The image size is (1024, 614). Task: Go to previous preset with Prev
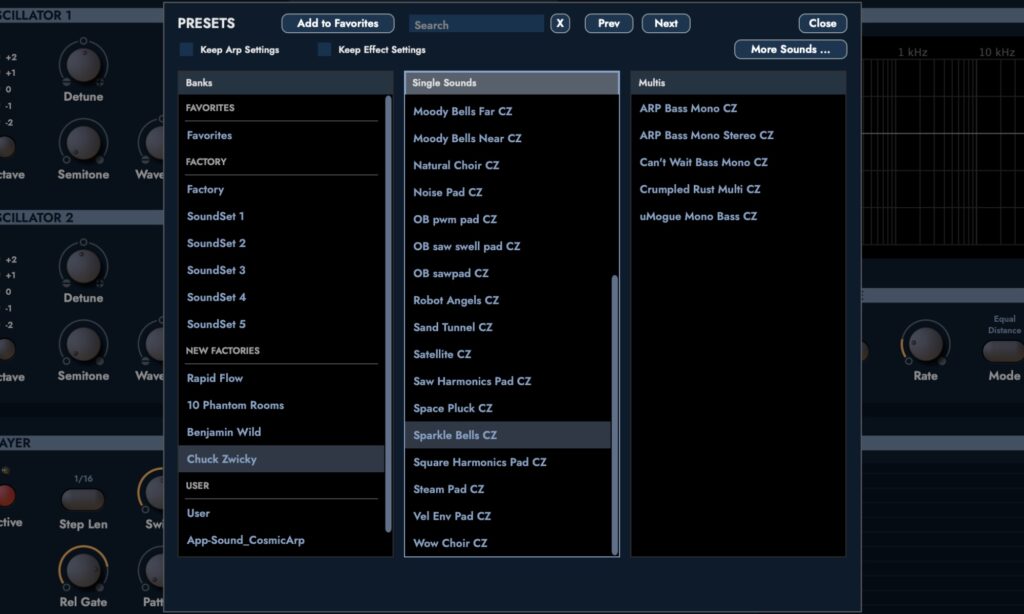609,24
